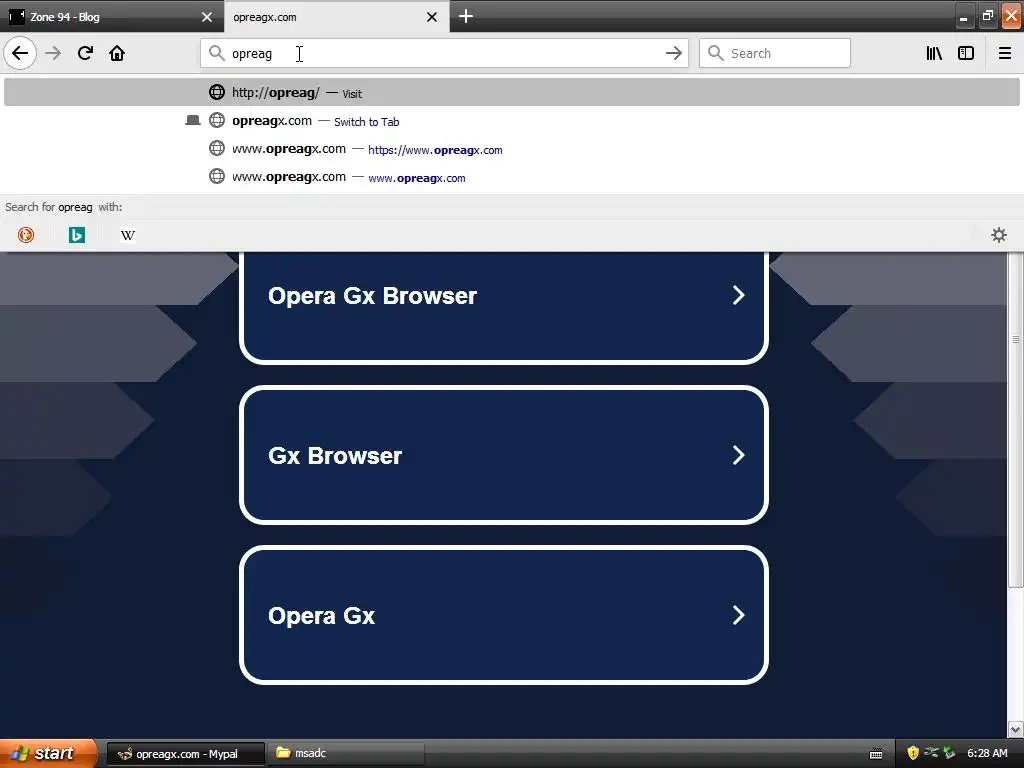Open the msadc folder taskbar button

point(346,754)
